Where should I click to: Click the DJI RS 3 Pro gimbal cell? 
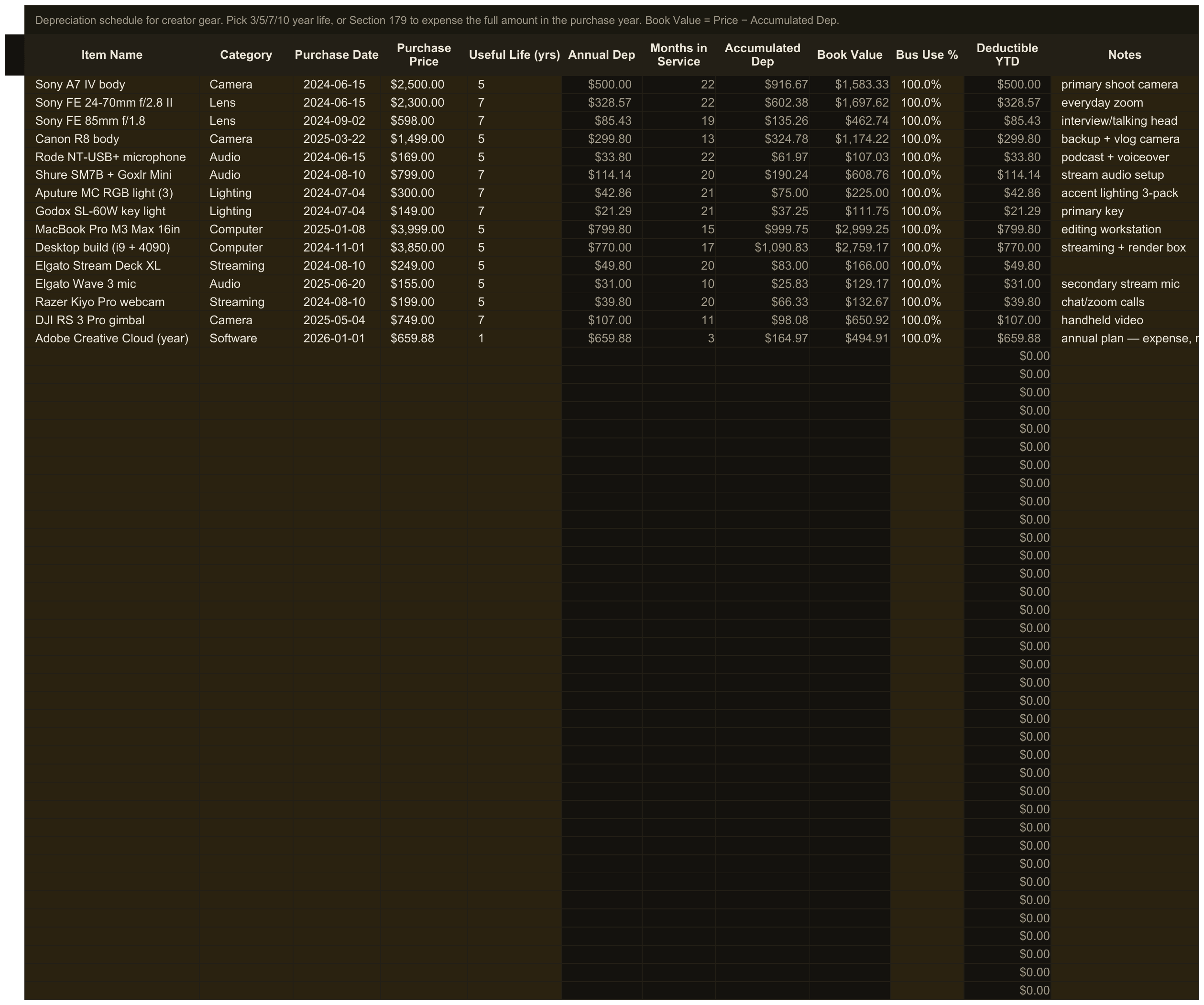pos(112,320)
